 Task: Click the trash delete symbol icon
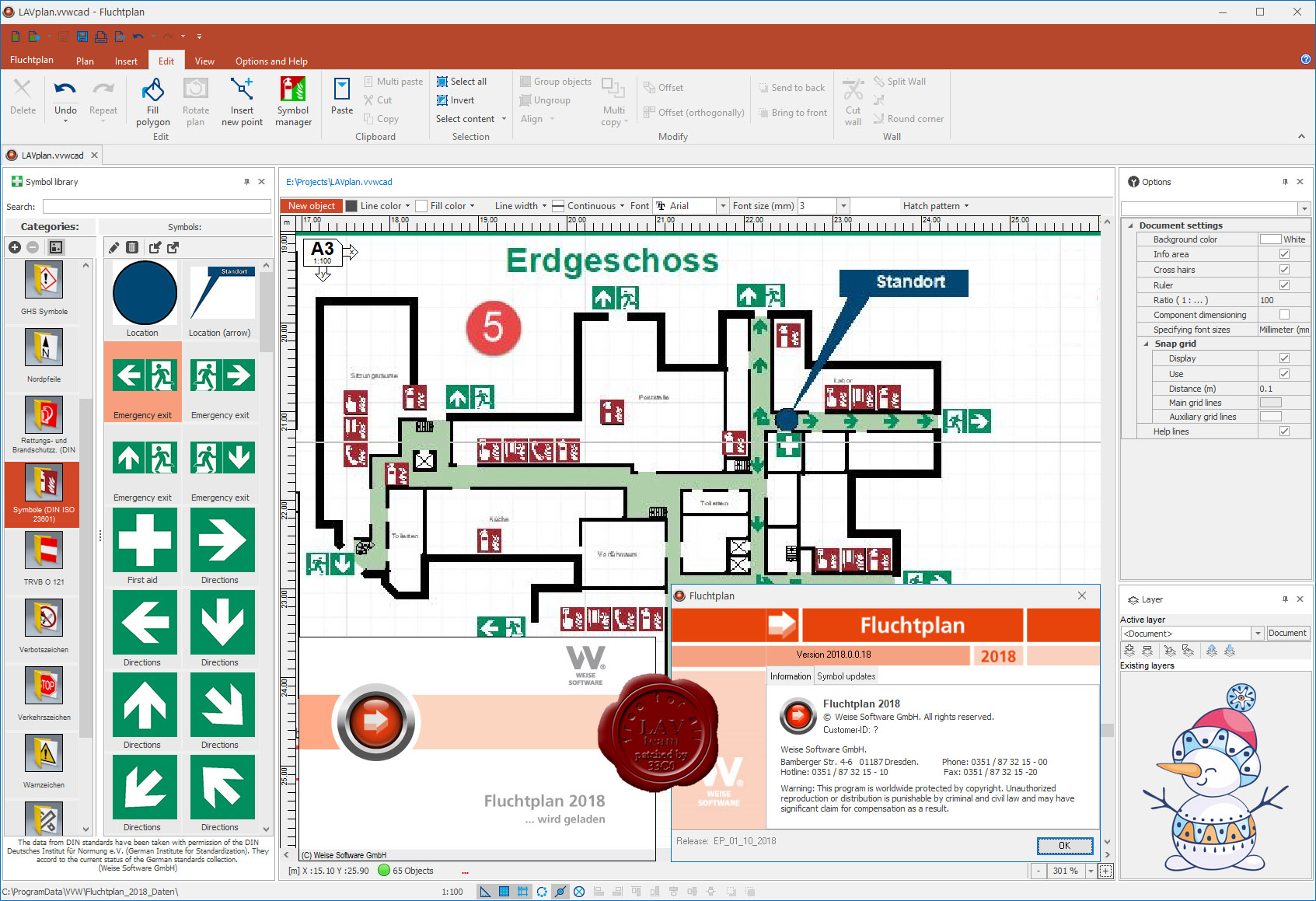click(x=132, y=247)
